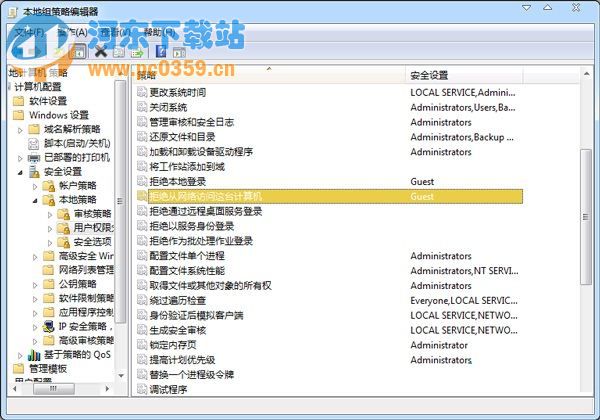Click the printer icon for 已部署的打印机
Viewport: 600px width, 420px height.
pos(34,158)
